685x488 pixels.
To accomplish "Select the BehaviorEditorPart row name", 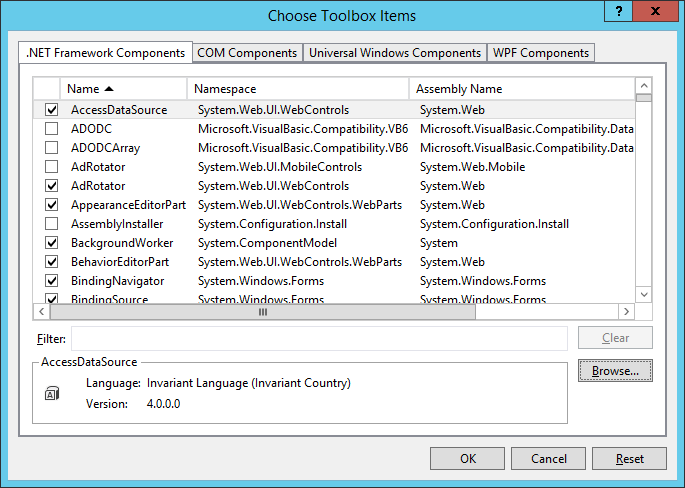I will point(120,262).
